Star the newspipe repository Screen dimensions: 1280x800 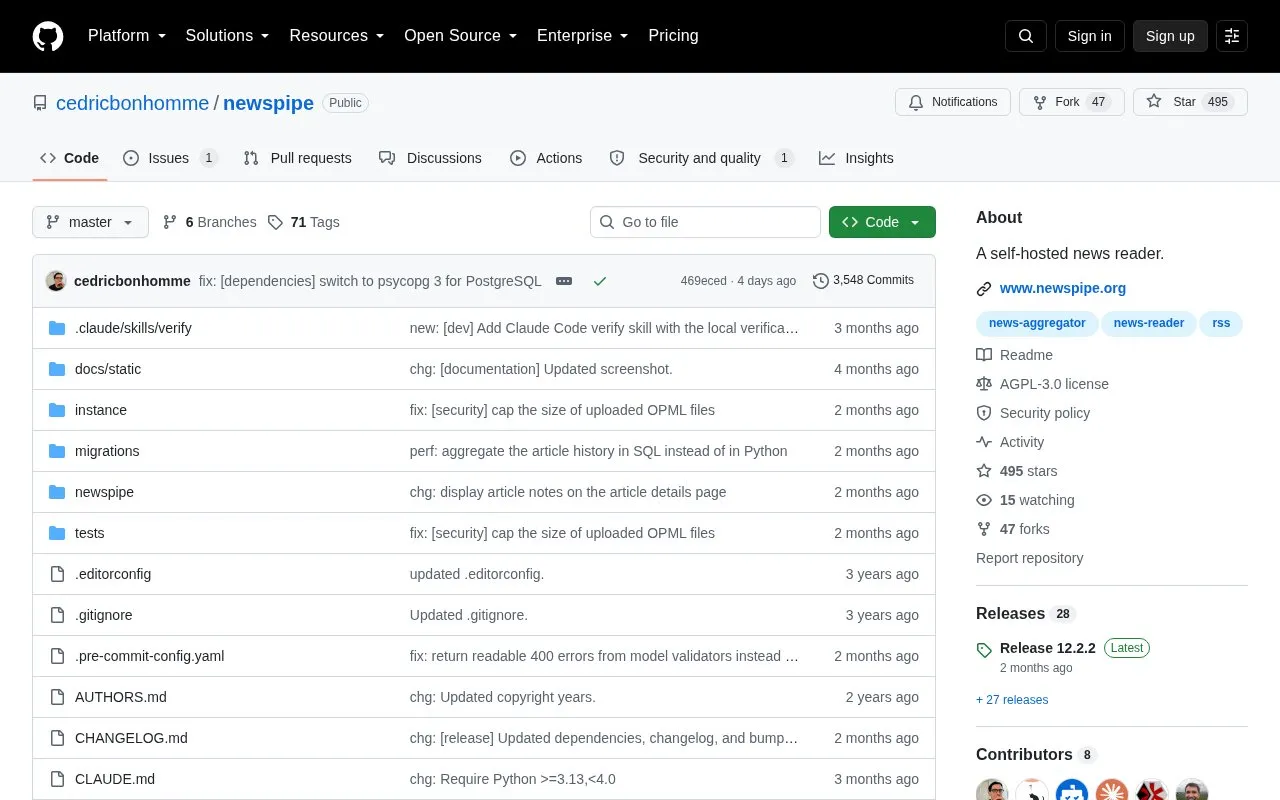coord(1190,102)
